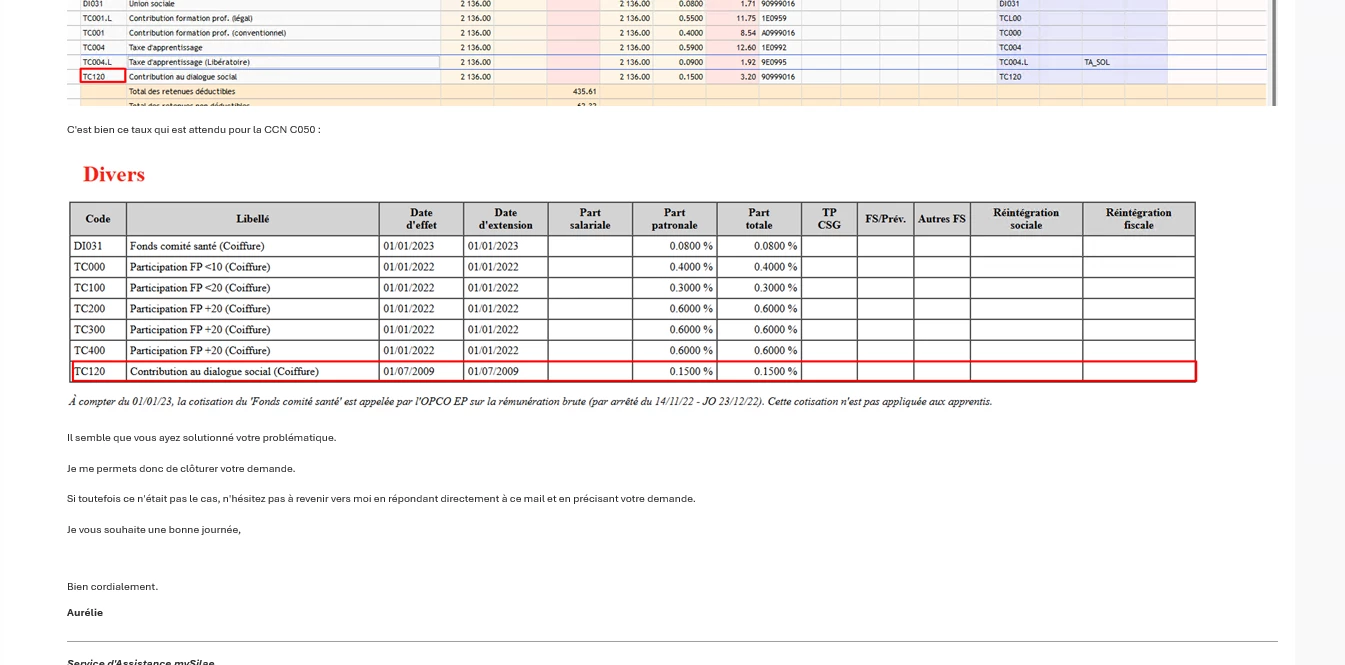Image resolution: width=1345 pixels, height=665 pixels.
Task: Click 'C'est bien ce taux qui est attendu' sentence
Action: (194, 130)
